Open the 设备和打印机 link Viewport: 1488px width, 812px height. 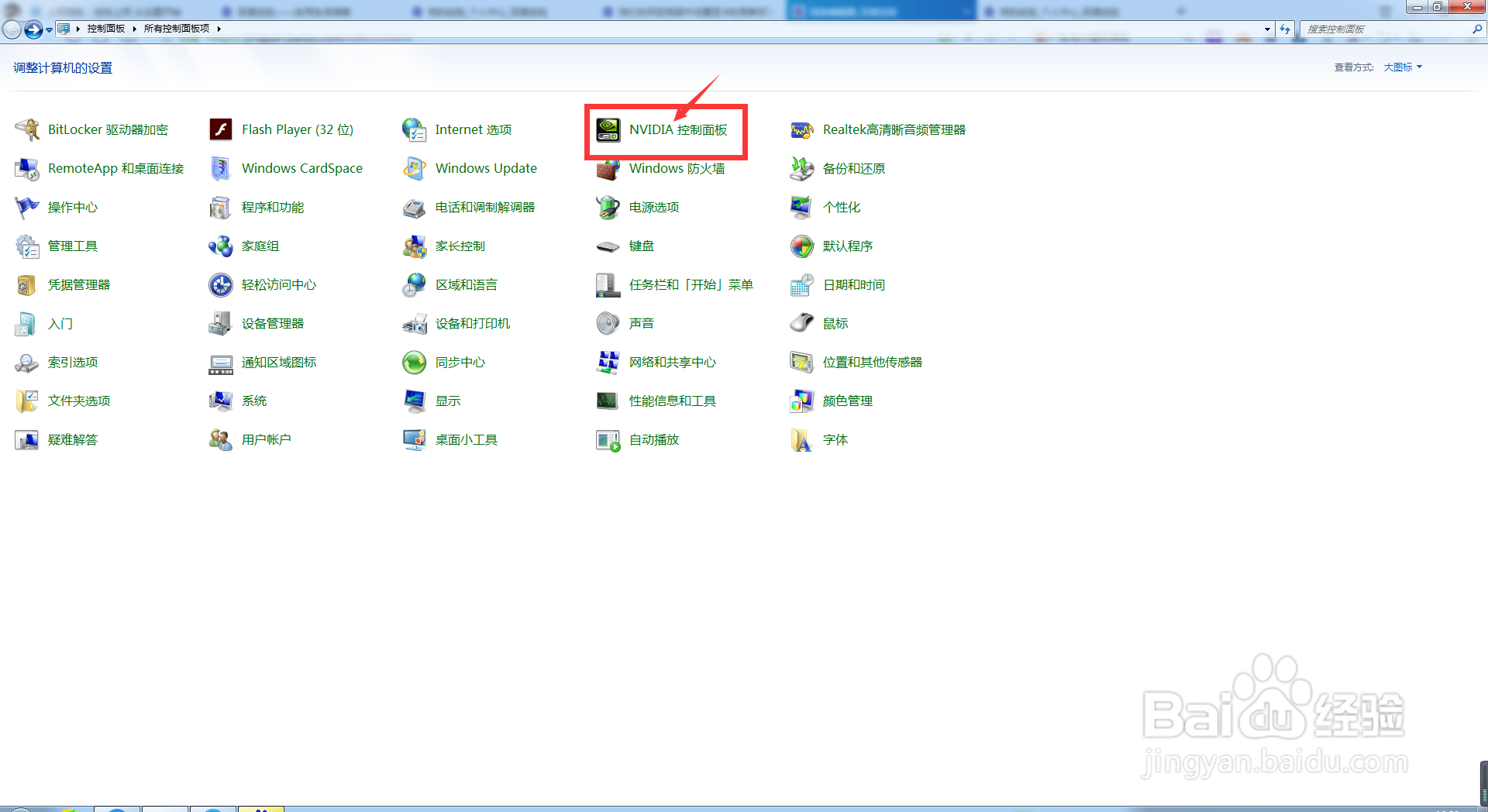pyautogui.click(x=473, y=323)
